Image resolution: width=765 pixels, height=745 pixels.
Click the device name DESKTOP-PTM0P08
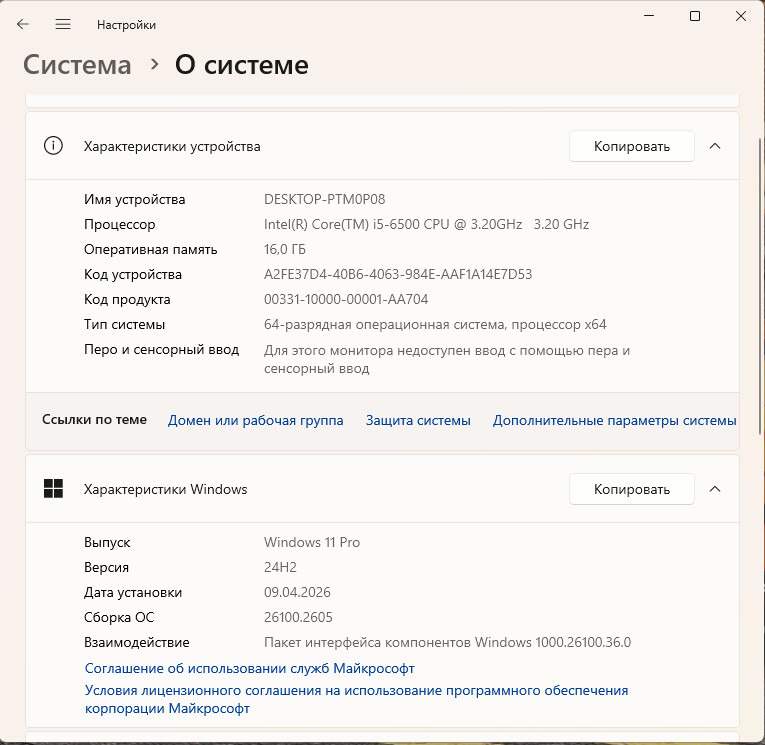(x=324, y=199)
